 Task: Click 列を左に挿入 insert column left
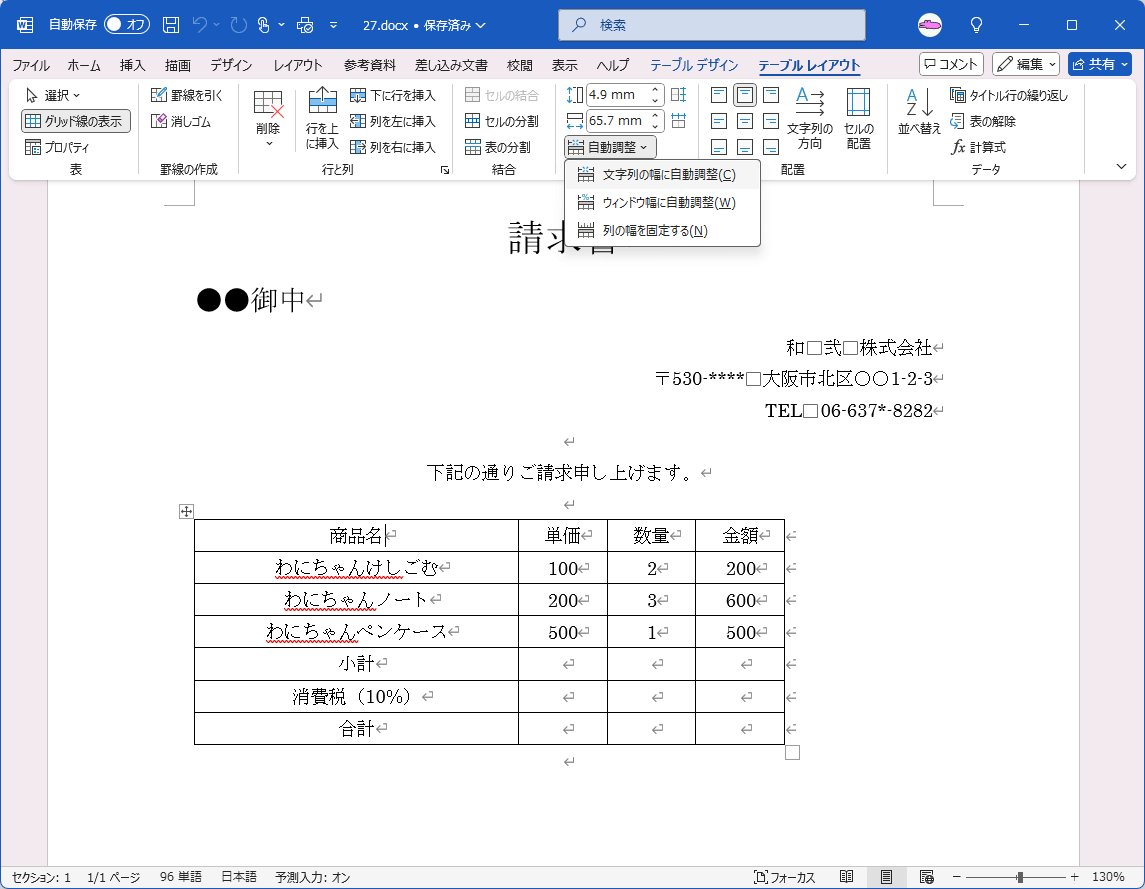click(393, 121)
